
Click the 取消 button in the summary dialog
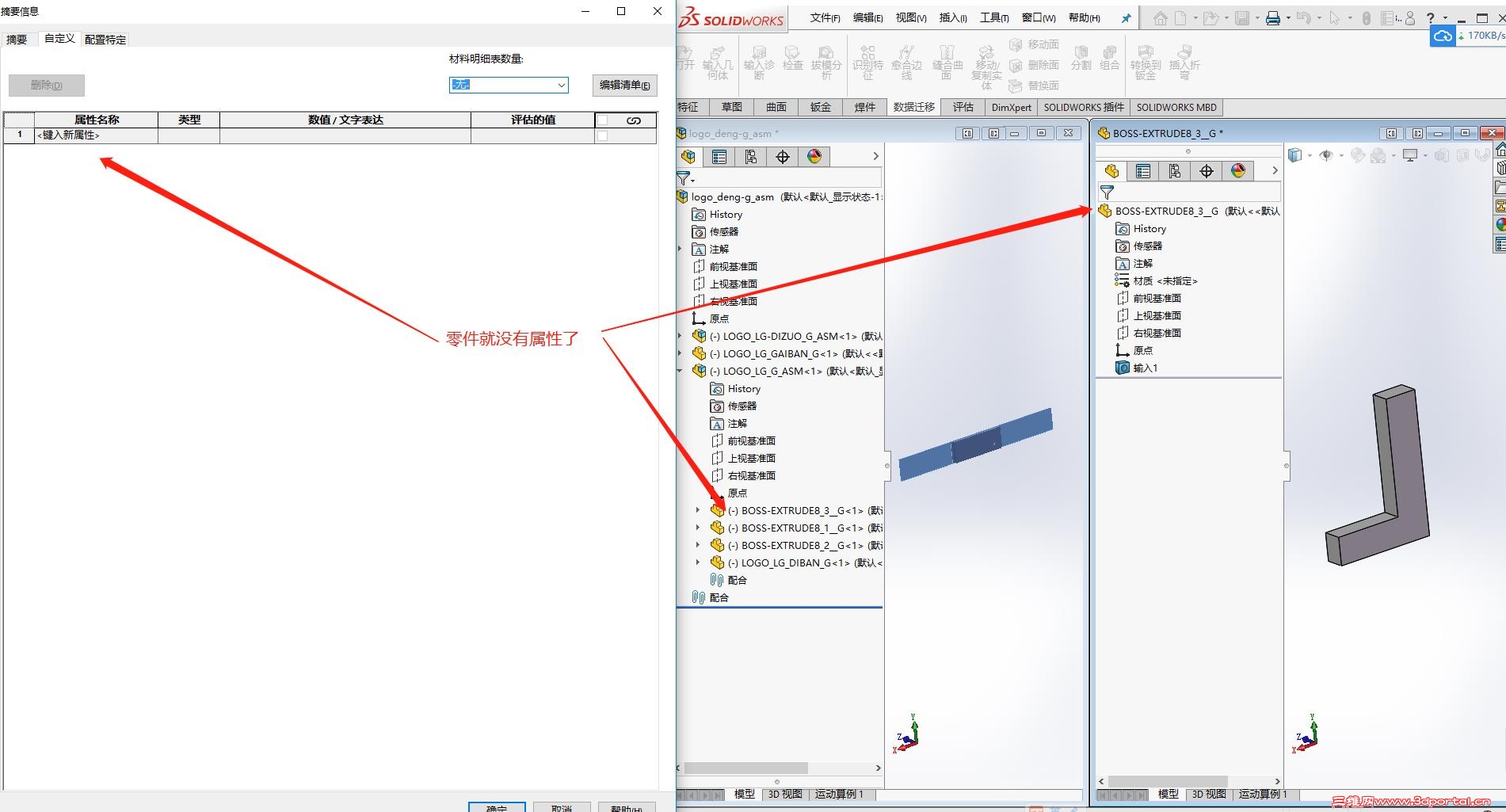pos(562,807)
